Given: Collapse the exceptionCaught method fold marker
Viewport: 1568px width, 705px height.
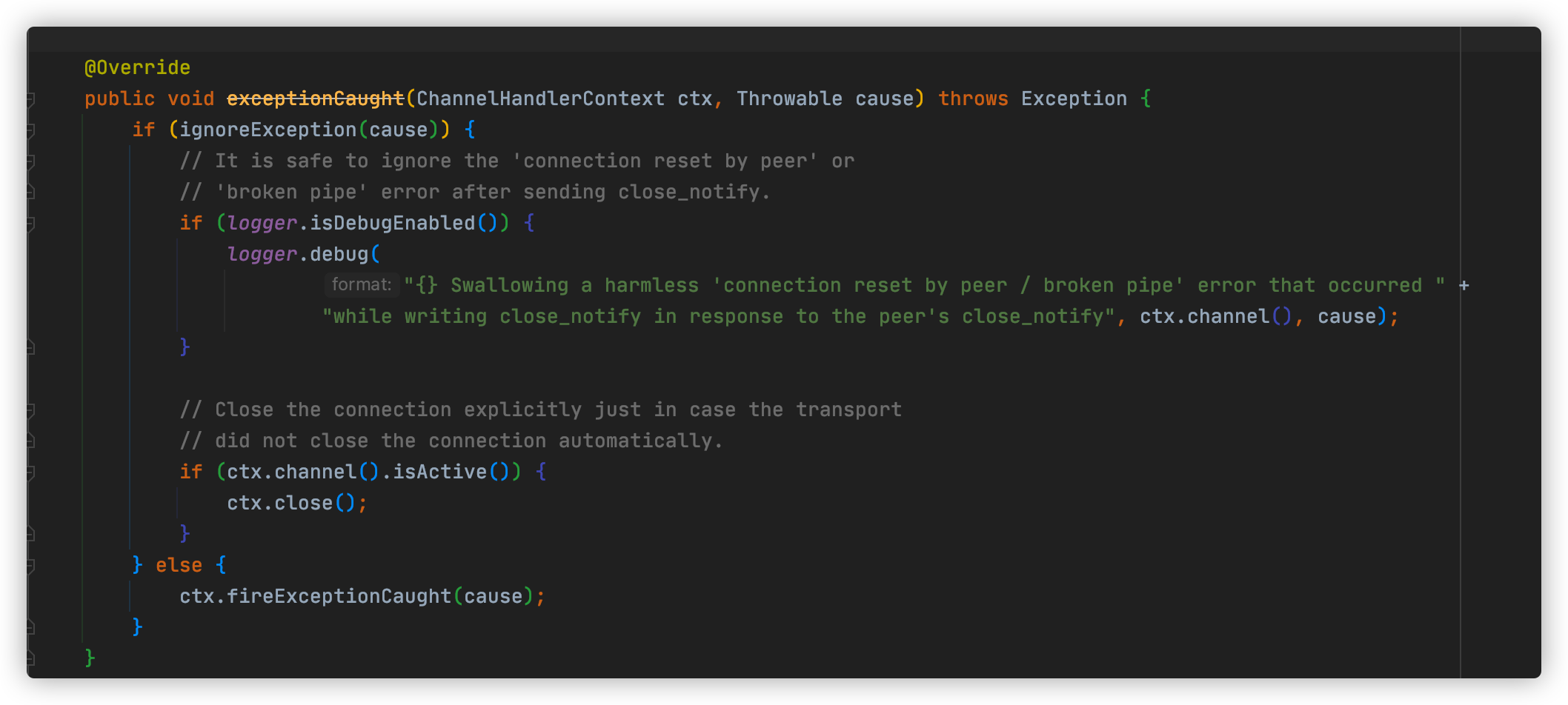Looking at the screenshot, I should pyautogui.click(x=30, y=98).
